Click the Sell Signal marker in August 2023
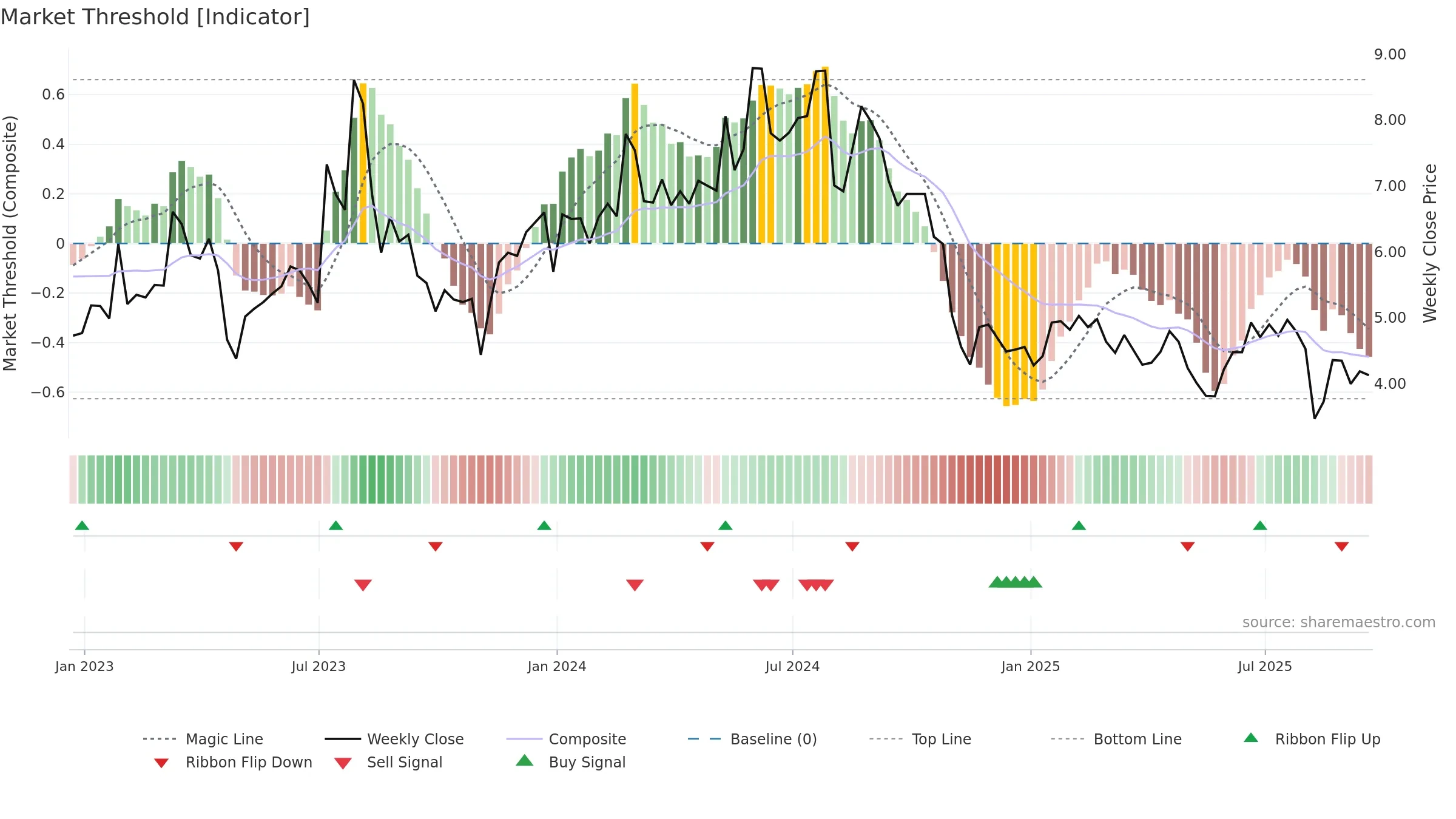The width and height of the screenshot is (1456, 819). coord(363,585)
